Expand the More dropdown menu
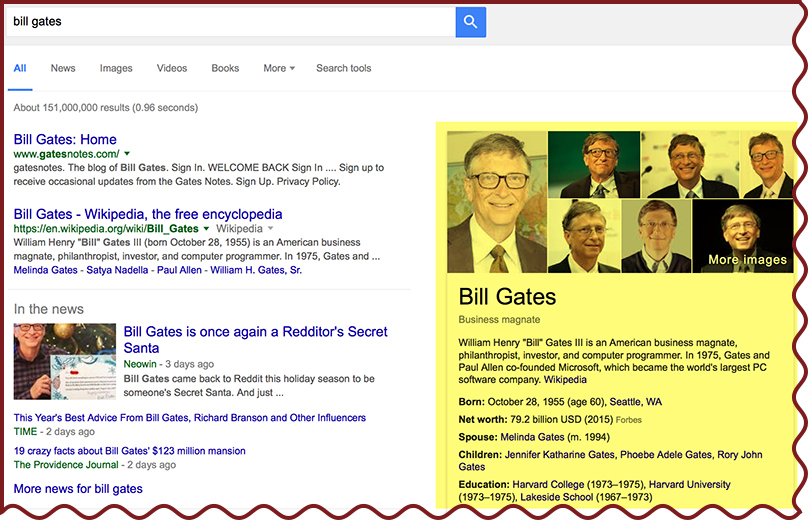 tap(279, 68)
